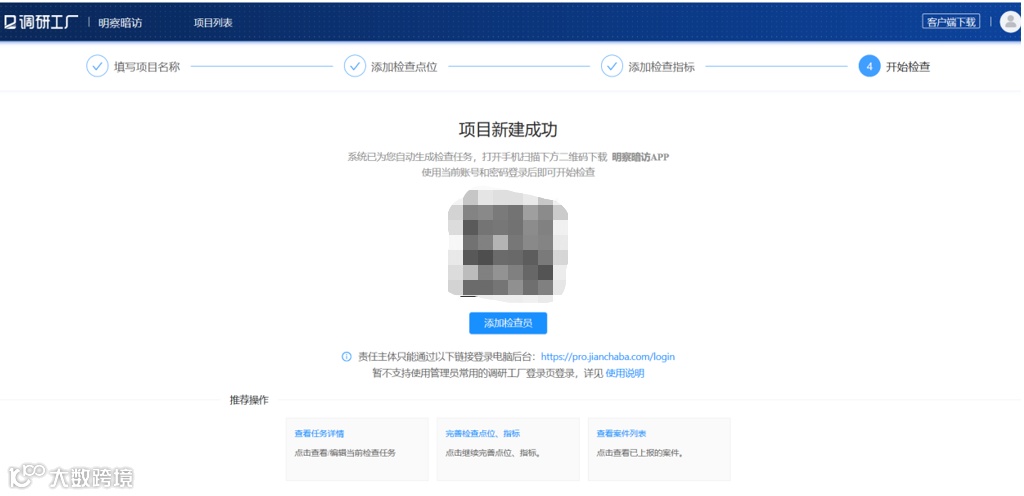Click the text 点击查看/编辑当前检查任务

click(345, 453)
